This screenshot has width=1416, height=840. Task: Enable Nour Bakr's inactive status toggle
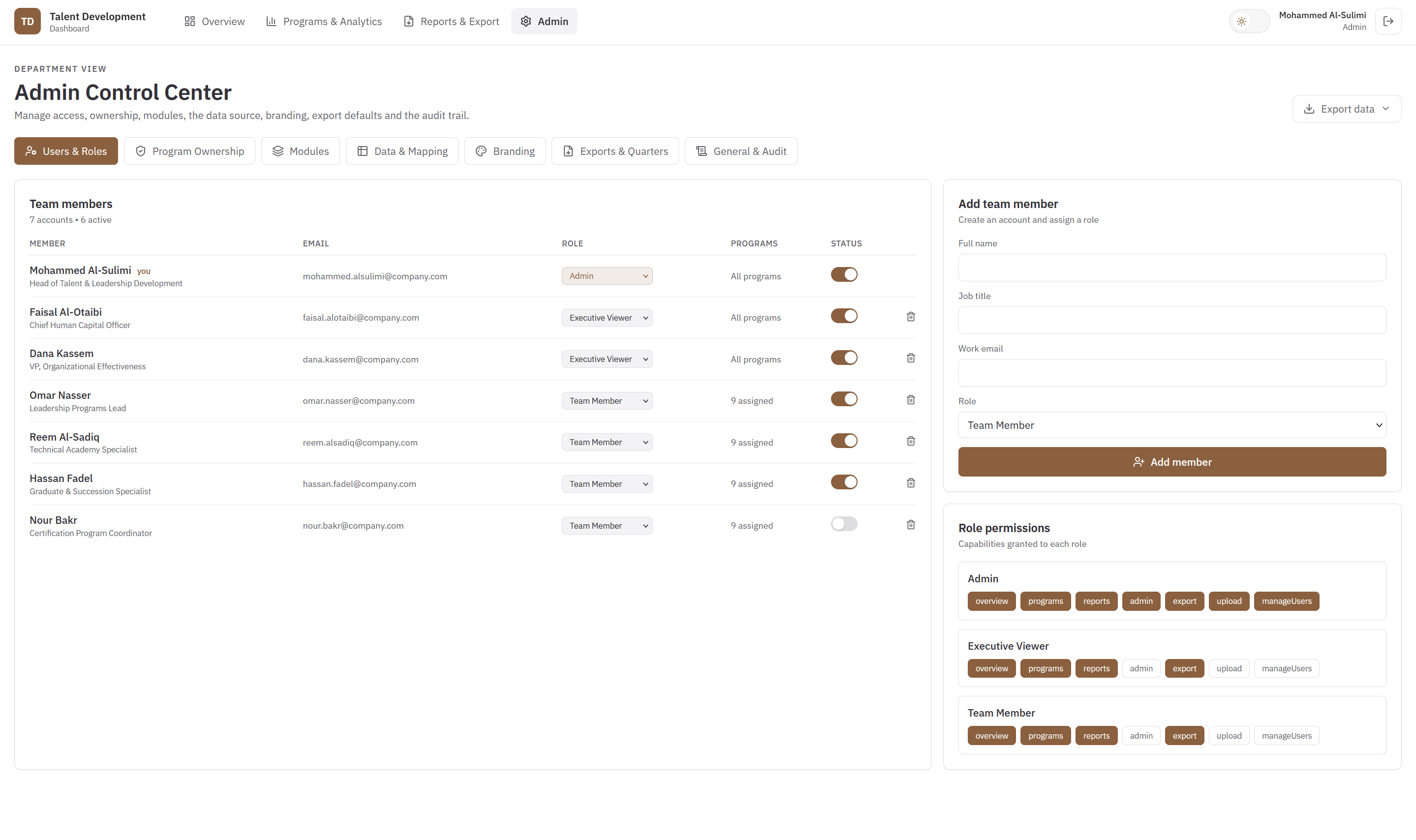tap(844, 524)
